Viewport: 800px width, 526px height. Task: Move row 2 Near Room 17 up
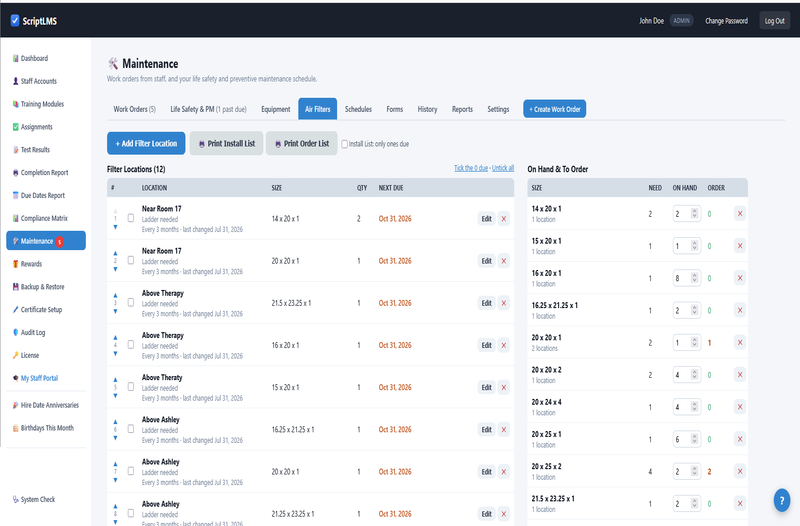pyautogui.click(x=115, y=253)
